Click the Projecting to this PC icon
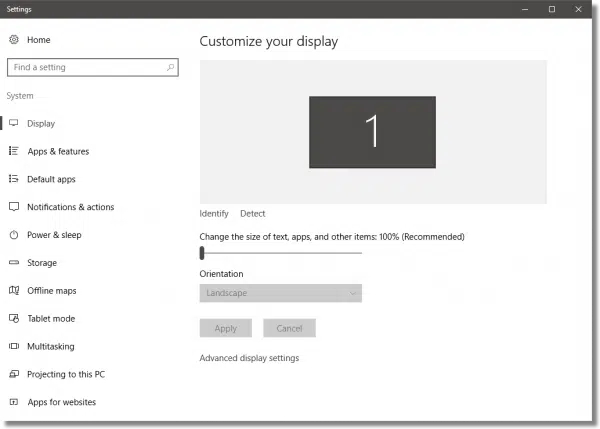The image size is (600, 429). (14, 374)
